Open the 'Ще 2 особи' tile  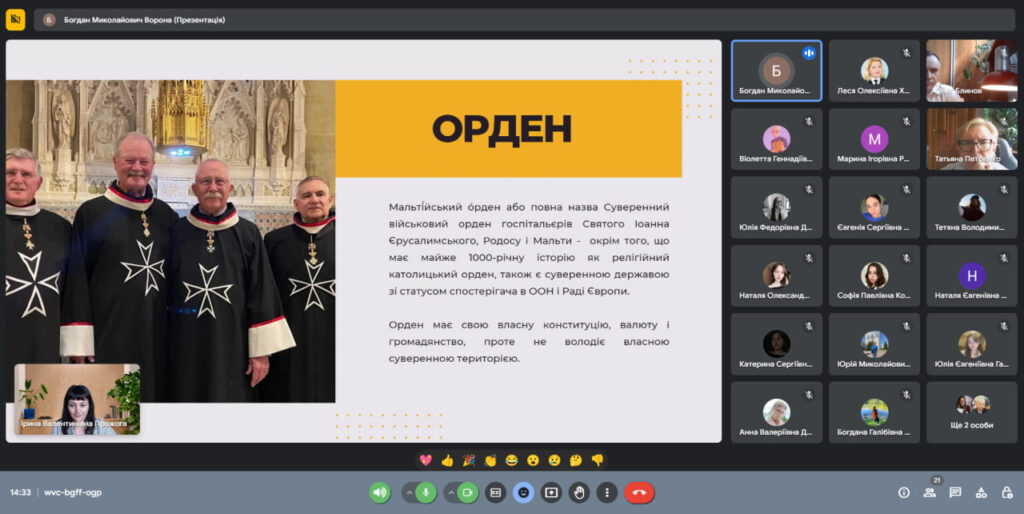pos(972,412)
